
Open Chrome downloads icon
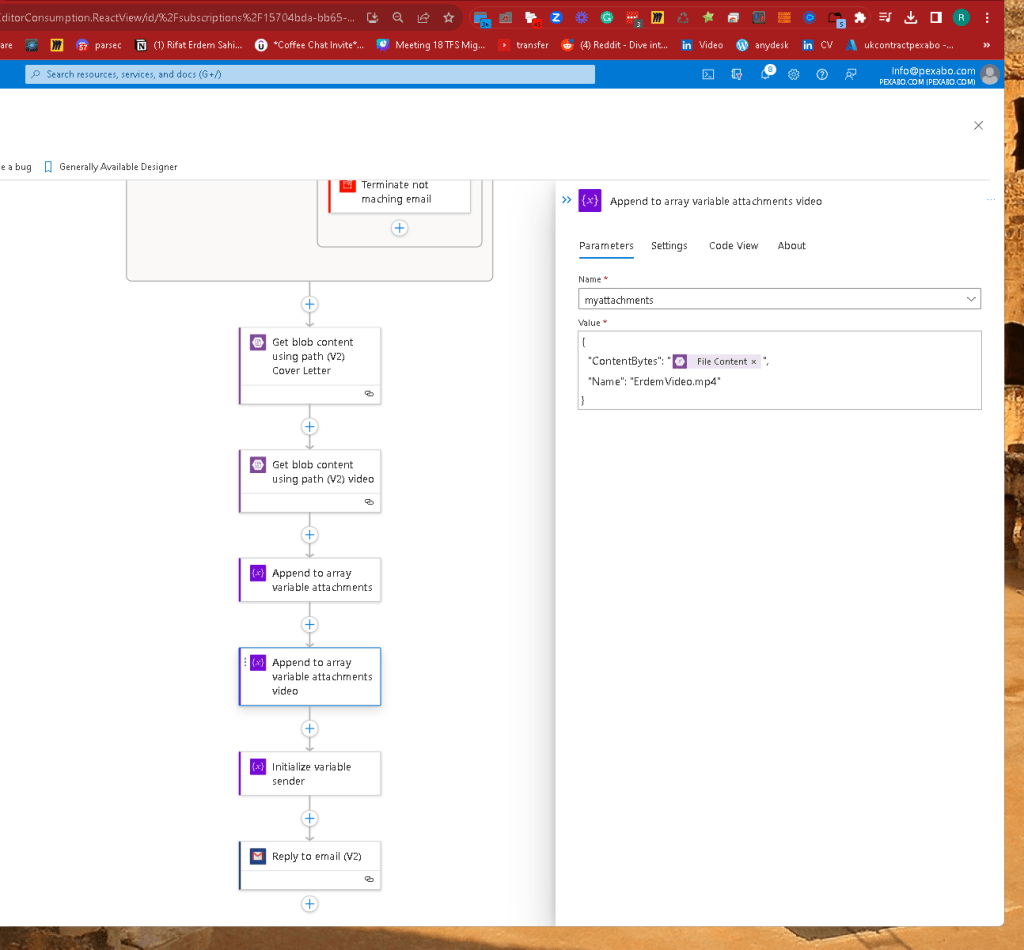[910, 18]
